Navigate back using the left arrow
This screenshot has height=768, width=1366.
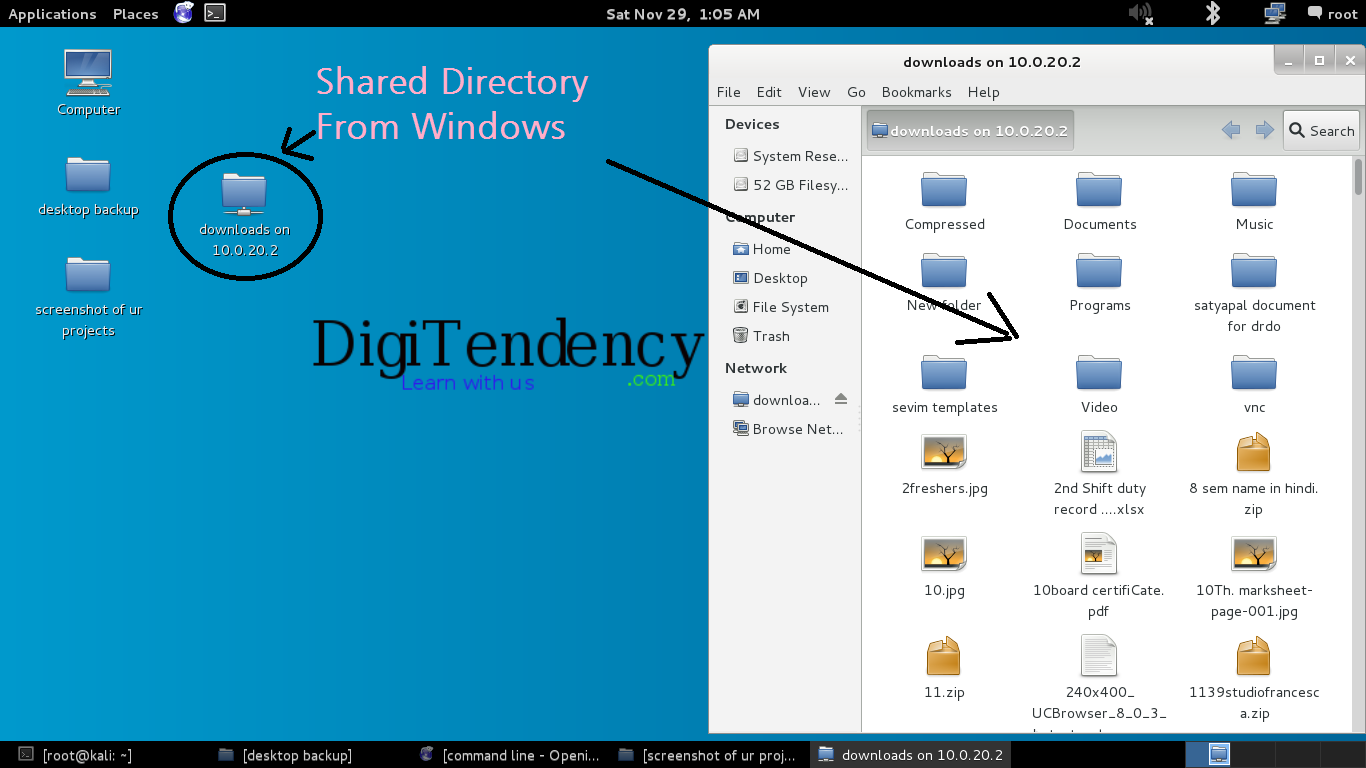coord(1231,130)
